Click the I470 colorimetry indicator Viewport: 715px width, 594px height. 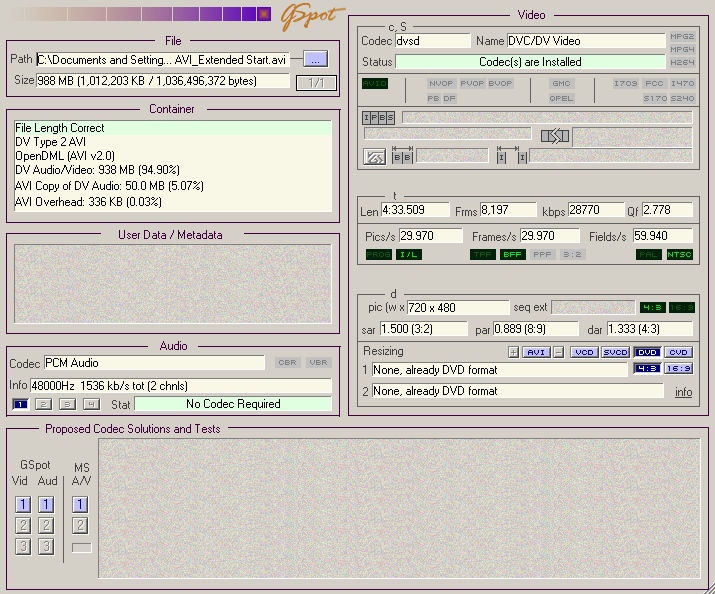click(x=682, y=83)
